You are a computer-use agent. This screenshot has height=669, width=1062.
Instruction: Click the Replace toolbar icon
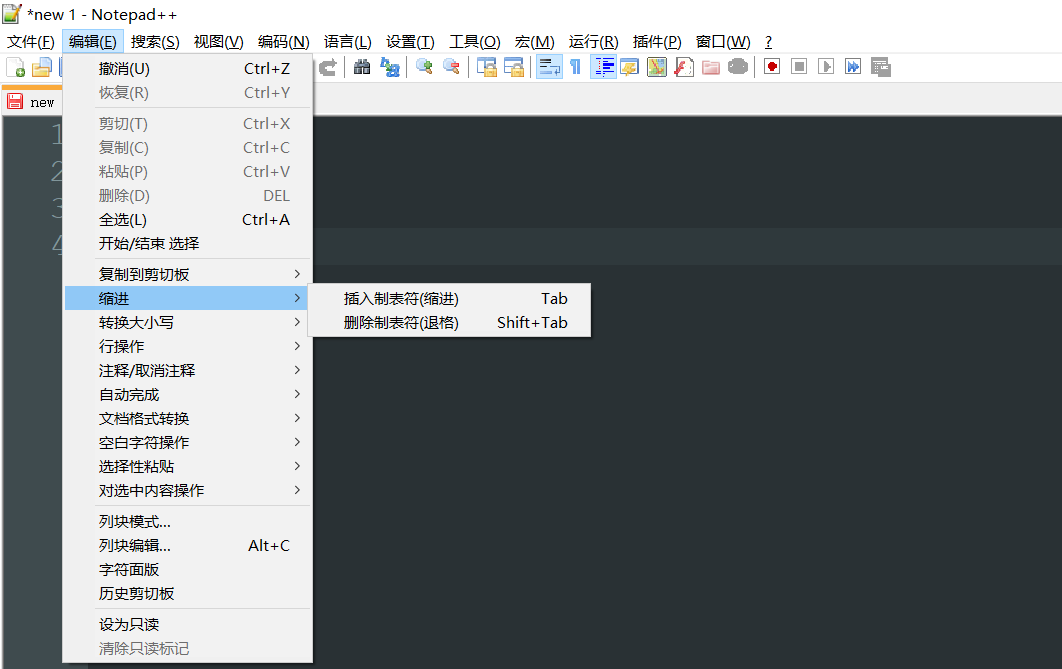(x=390, y=67)
